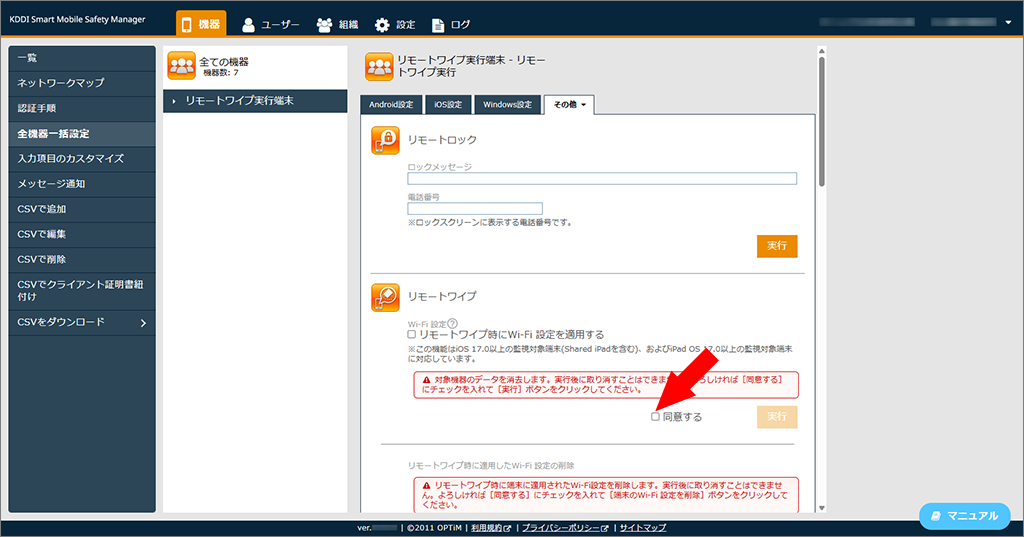Click the 全ての機器 group icon
This screenshot has height=537, width=1024.
coord(181,66)
